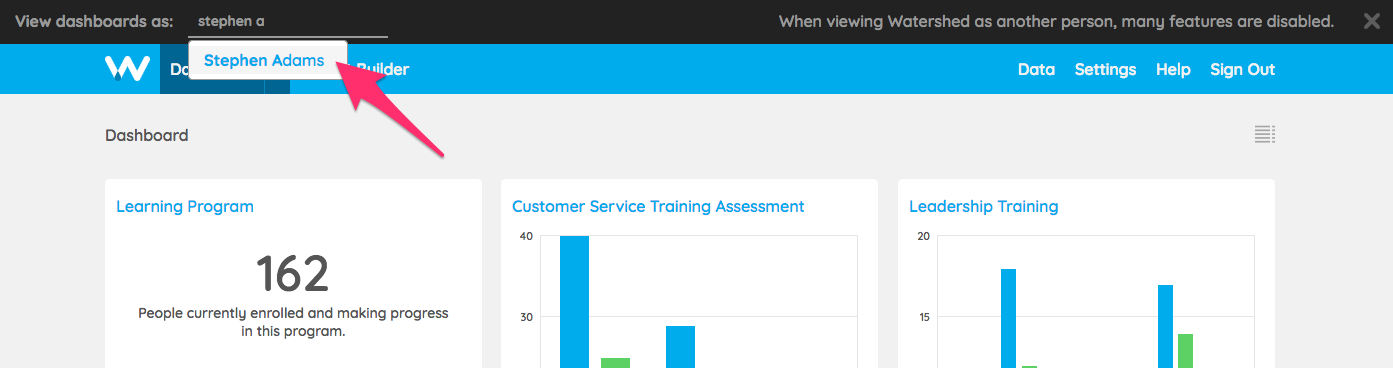Screen dimensions: 1393x368
Task: Click the 162 enrolled people count
Action: click(292, 273)
